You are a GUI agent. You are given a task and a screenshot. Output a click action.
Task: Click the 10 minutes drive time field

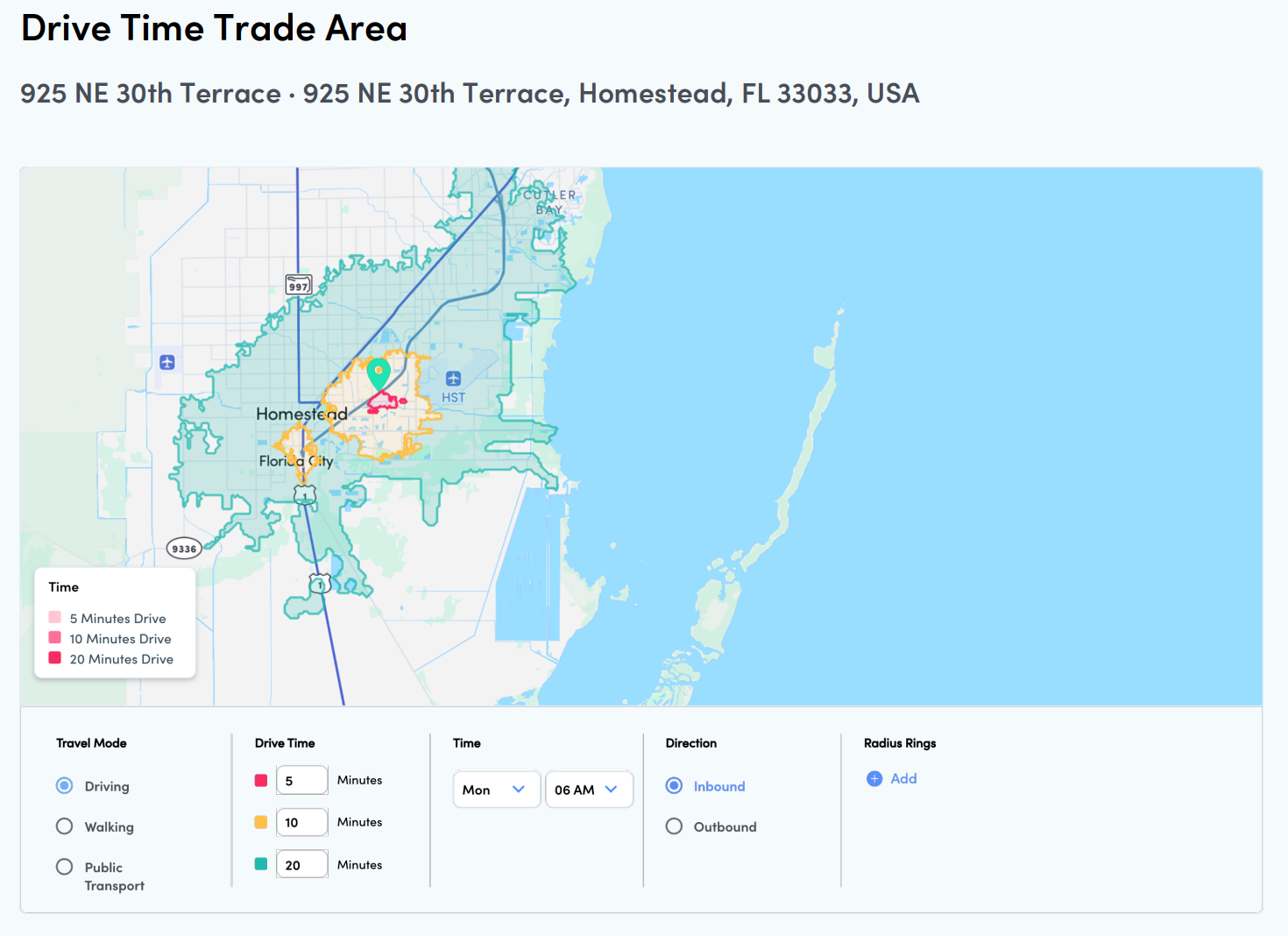(x=302, y=822)
